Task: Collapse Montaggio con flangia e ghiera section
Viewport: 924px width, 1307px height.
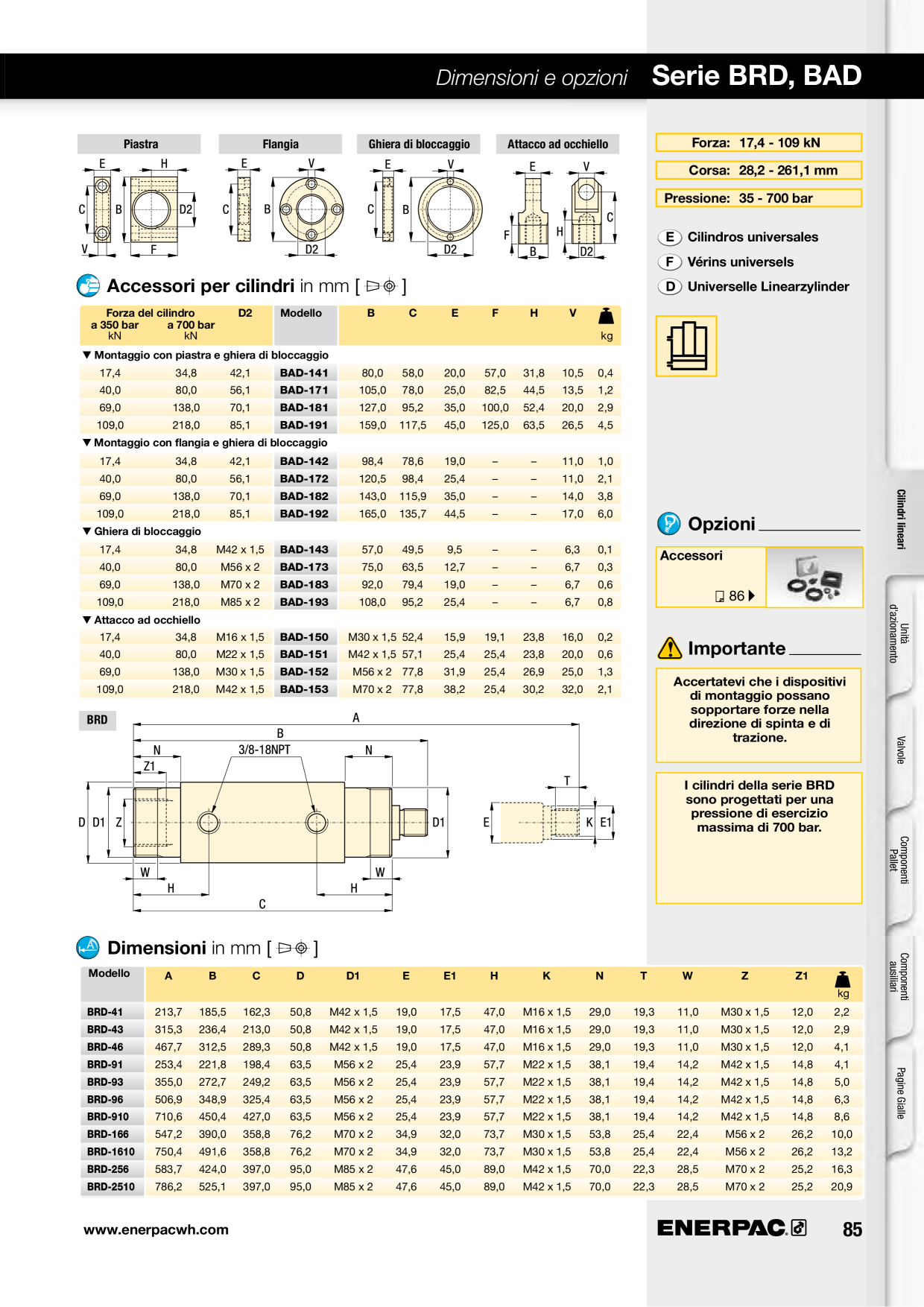Action: pyautogui.click(x=205, y=443)
